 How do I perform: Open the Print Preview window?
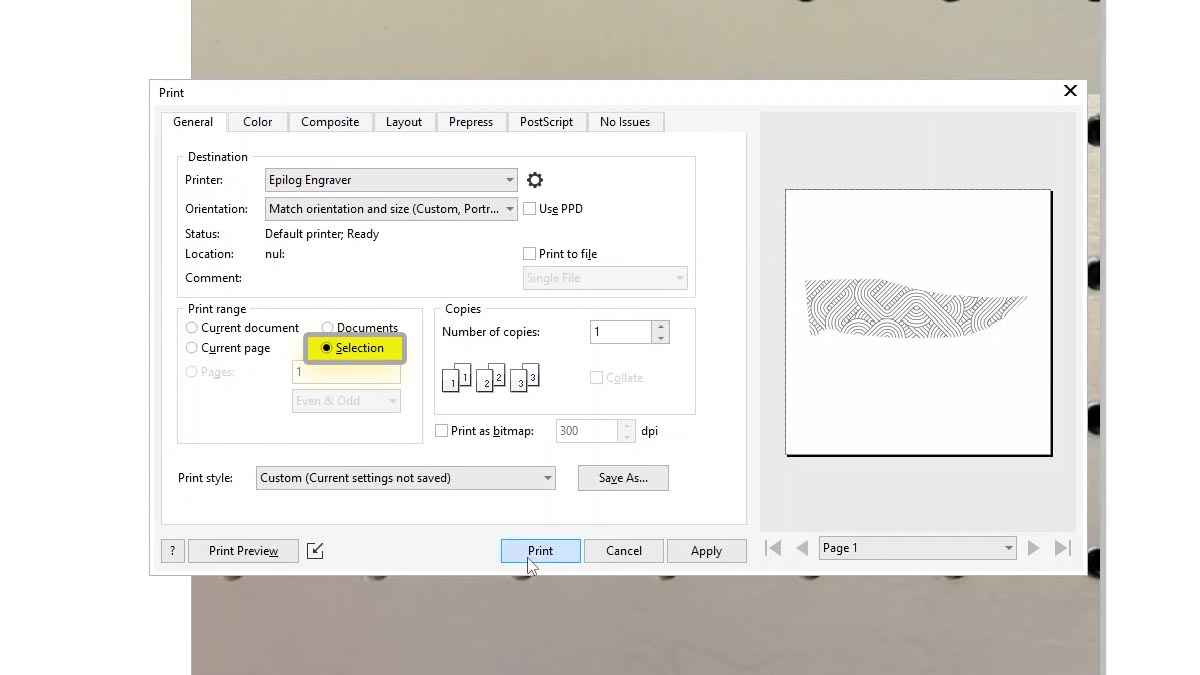point(243,550)
